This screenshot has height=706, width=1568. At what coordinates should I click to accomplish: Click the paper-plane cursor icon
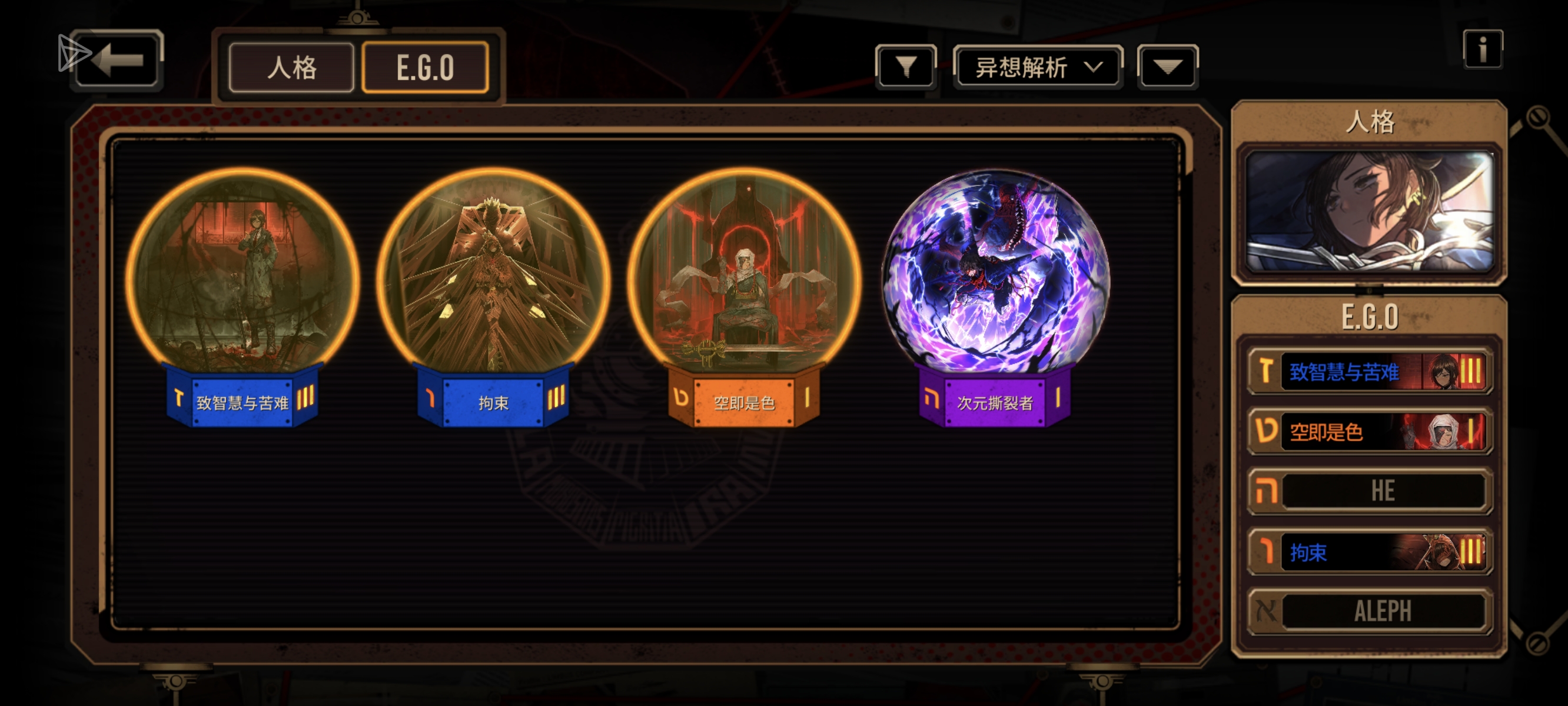tap(72, 52)
